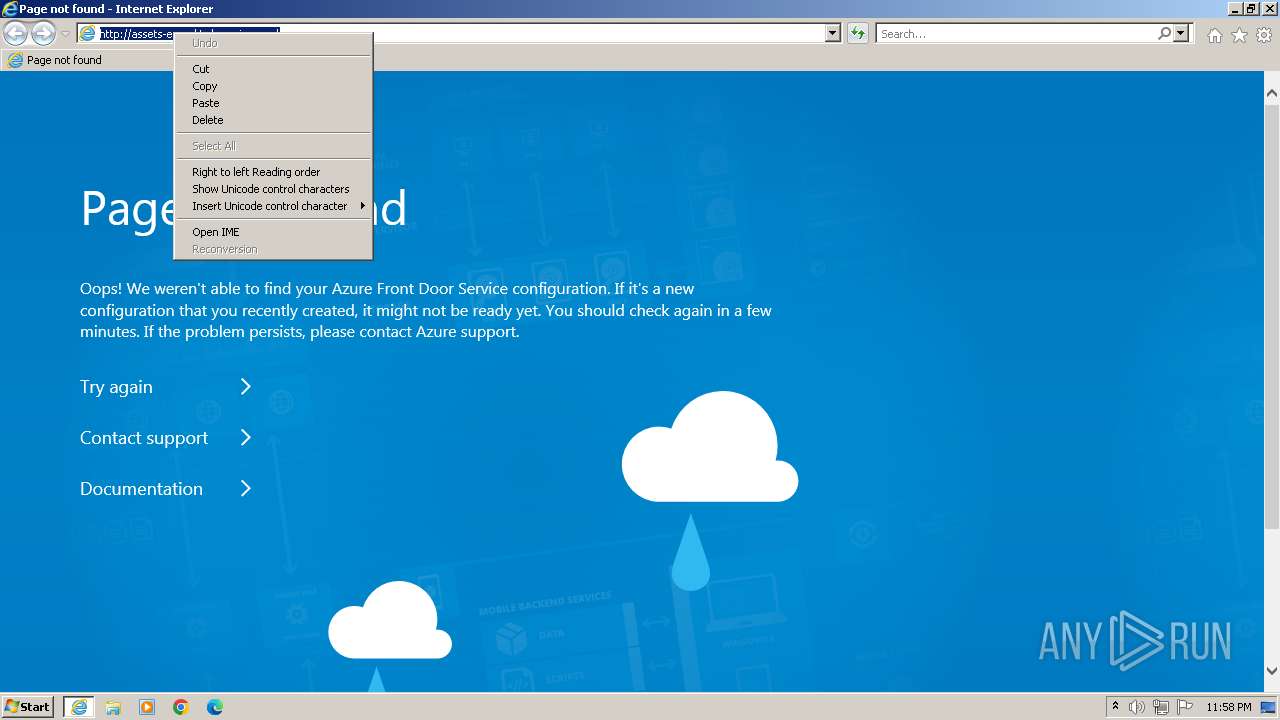Screen dimensions: 1280x720
Task: Click chevron arrow next to Try again
Action: (x=245, y=387)
